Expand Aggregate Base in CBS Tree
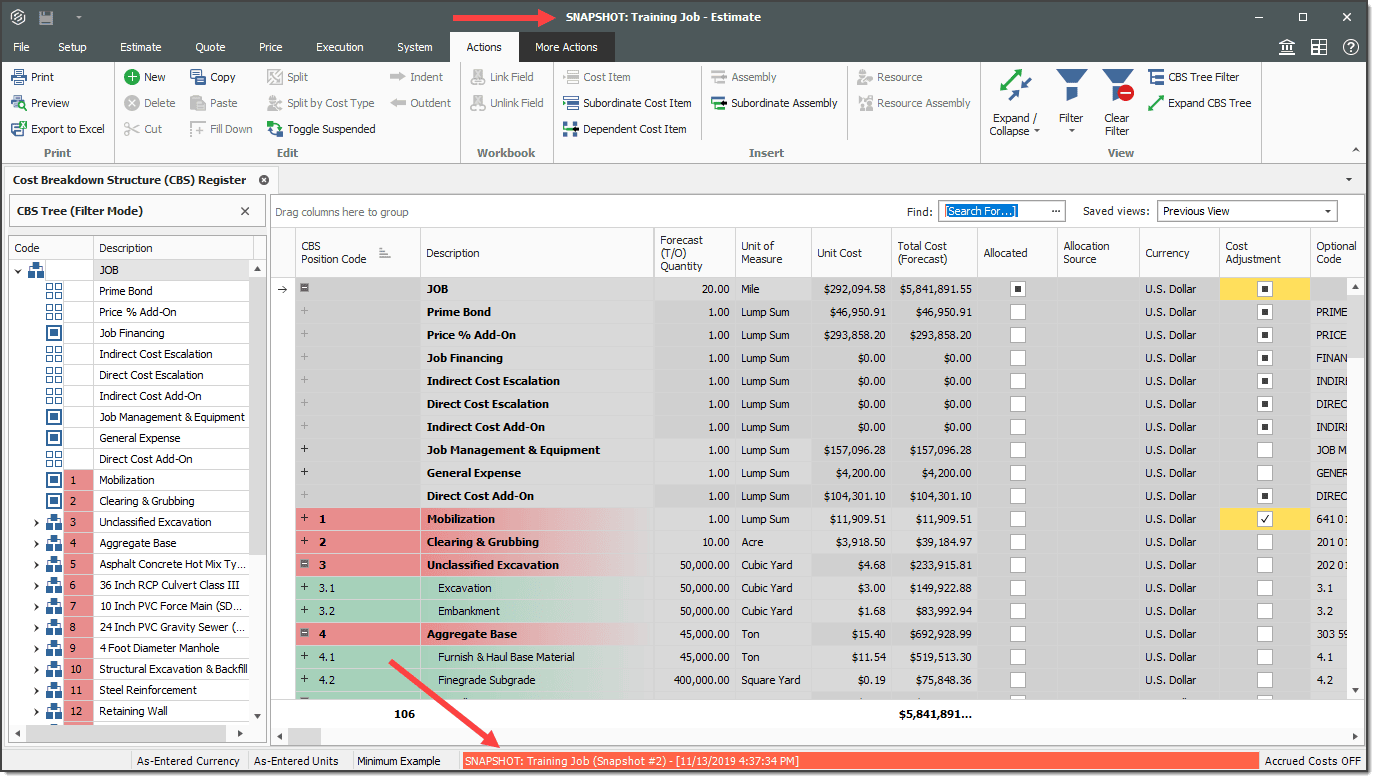This screenshot has height=780, width=1376. point(36,543)
